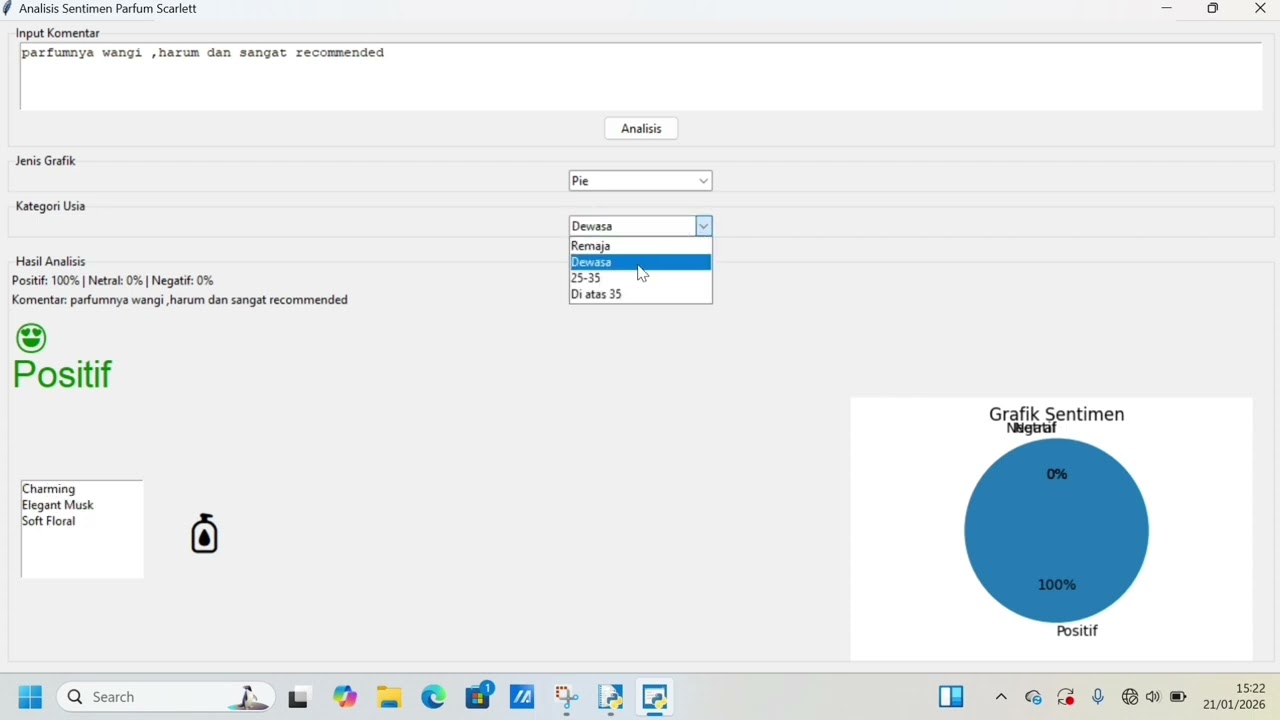Click the Grafik Sentimen pie chart
The height and width of the screenshot is (720, 1280).
click(x=1057, y=531)
